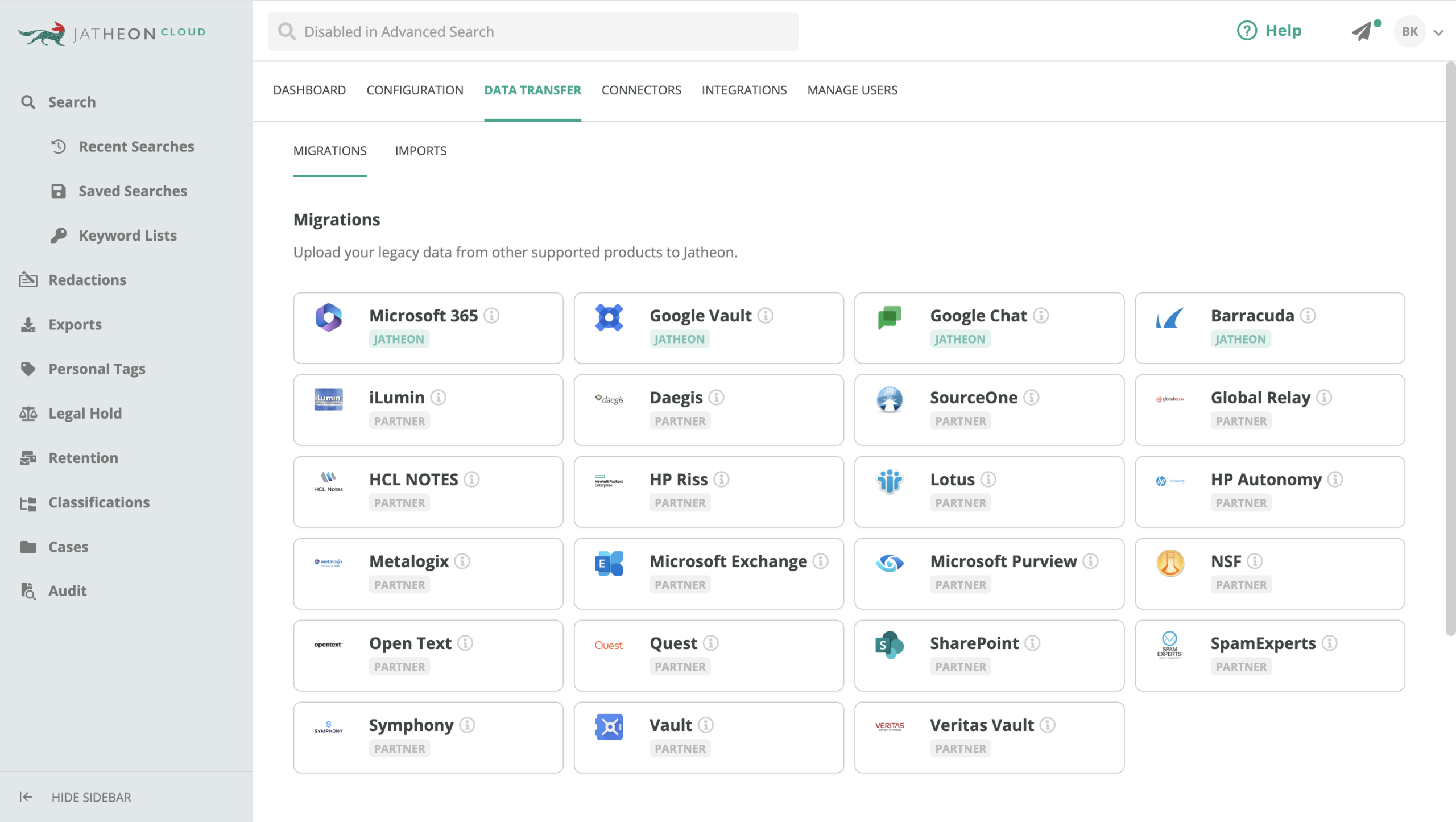The height and width of the screenshot is (822, 1456).
Task: Open Personal Tags in sidebar
Action: 97,369
